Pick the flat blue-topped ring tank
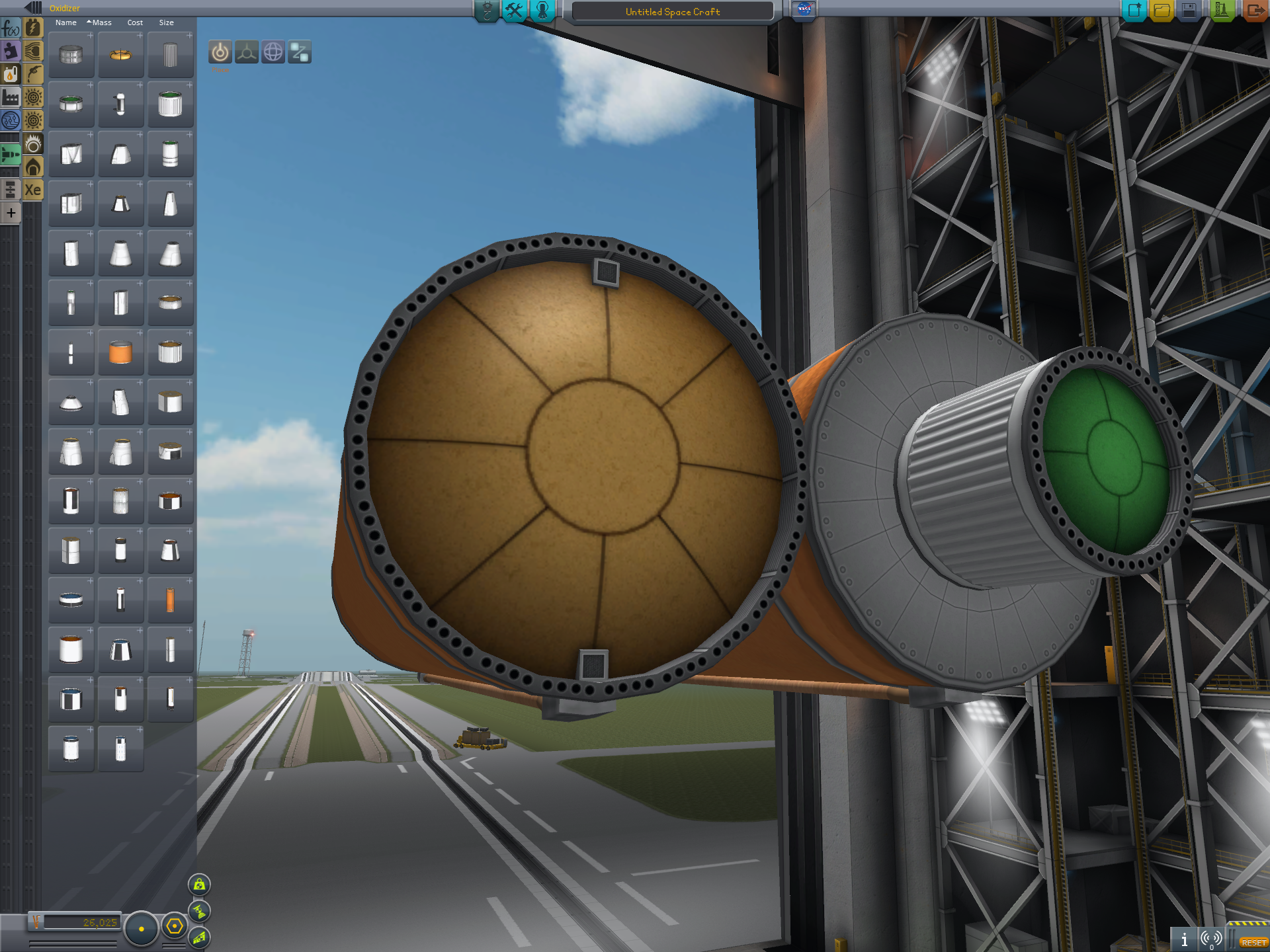The height and width of the screenshot is (952, 1270). tap(71, 600)
